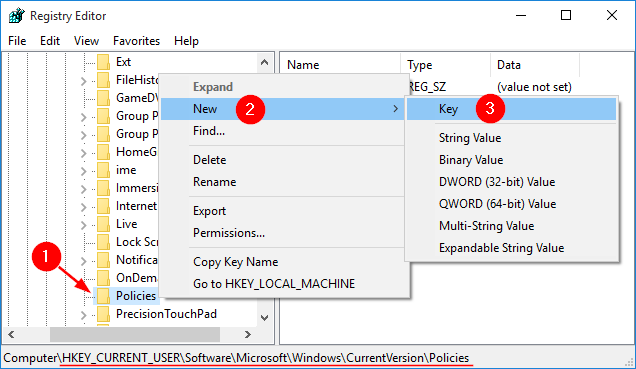Minimize the Registry Editor window
This screenshot has width=636, height=369.
pyautogui.click(x=521, y=16)
